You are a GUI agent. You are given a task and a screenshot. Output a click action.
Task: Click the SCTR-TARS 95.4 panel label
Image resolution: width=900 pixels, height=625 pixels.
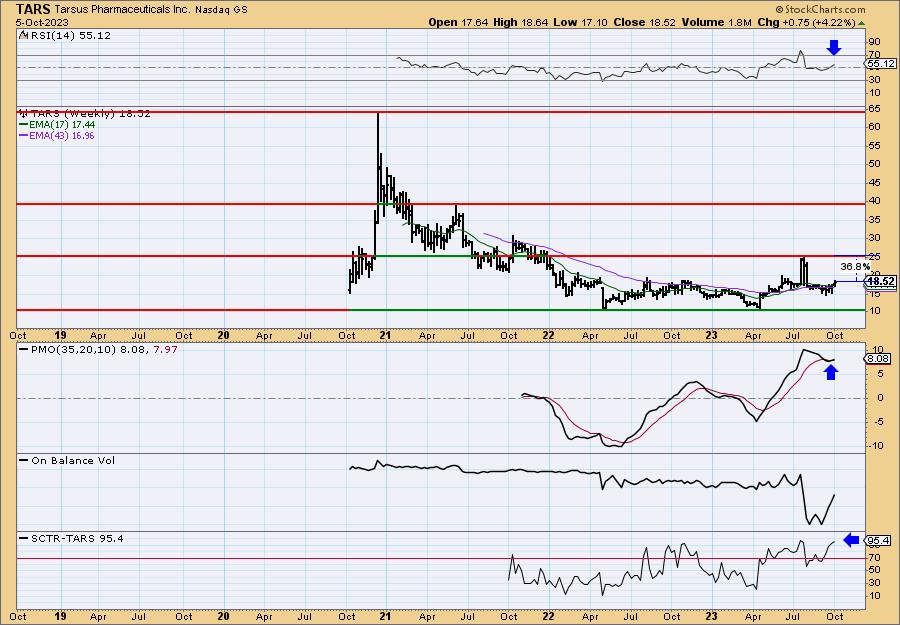click(77, 539)
